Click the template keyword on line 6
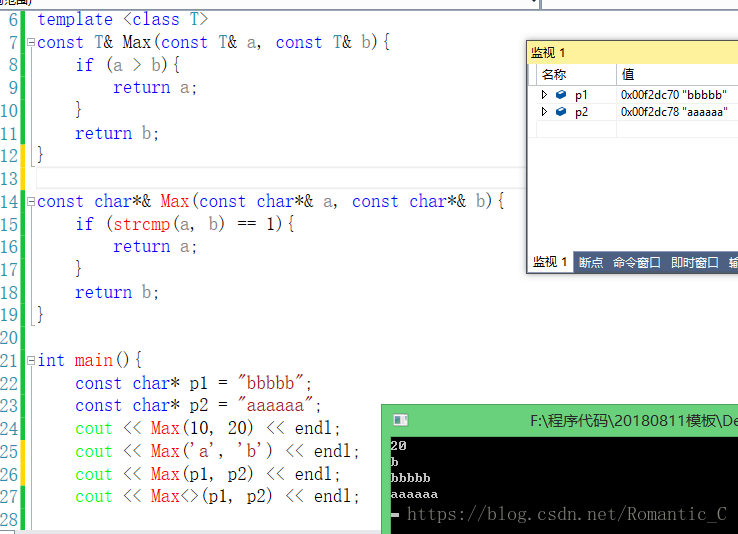This screenshot has width=738, height=534. 75,19
